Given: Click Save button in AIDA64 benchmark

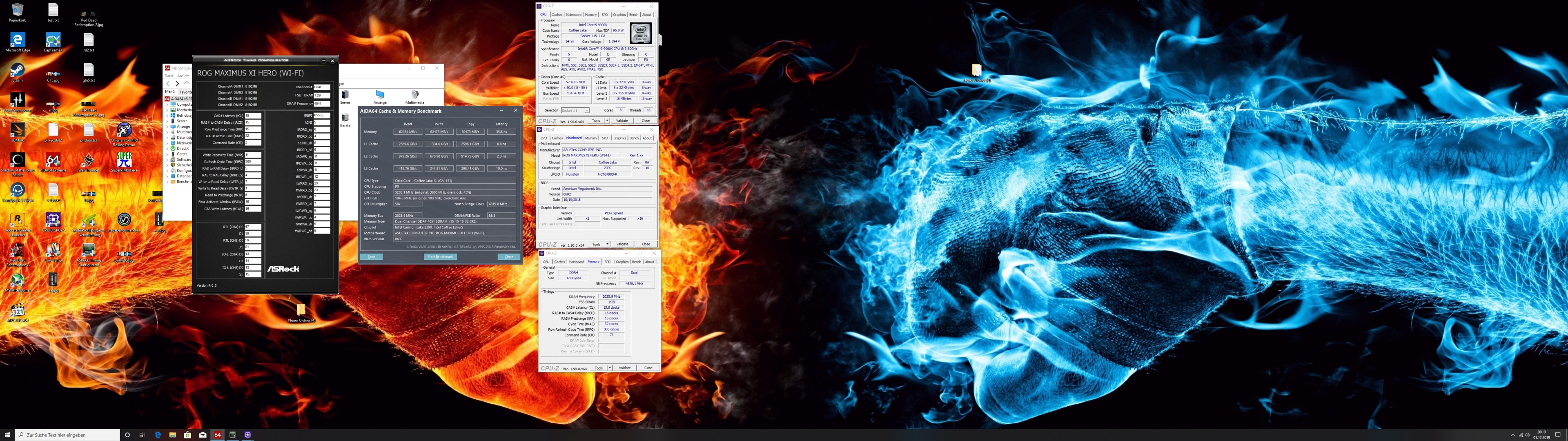Looking at the screenshot, I should 371,256.
